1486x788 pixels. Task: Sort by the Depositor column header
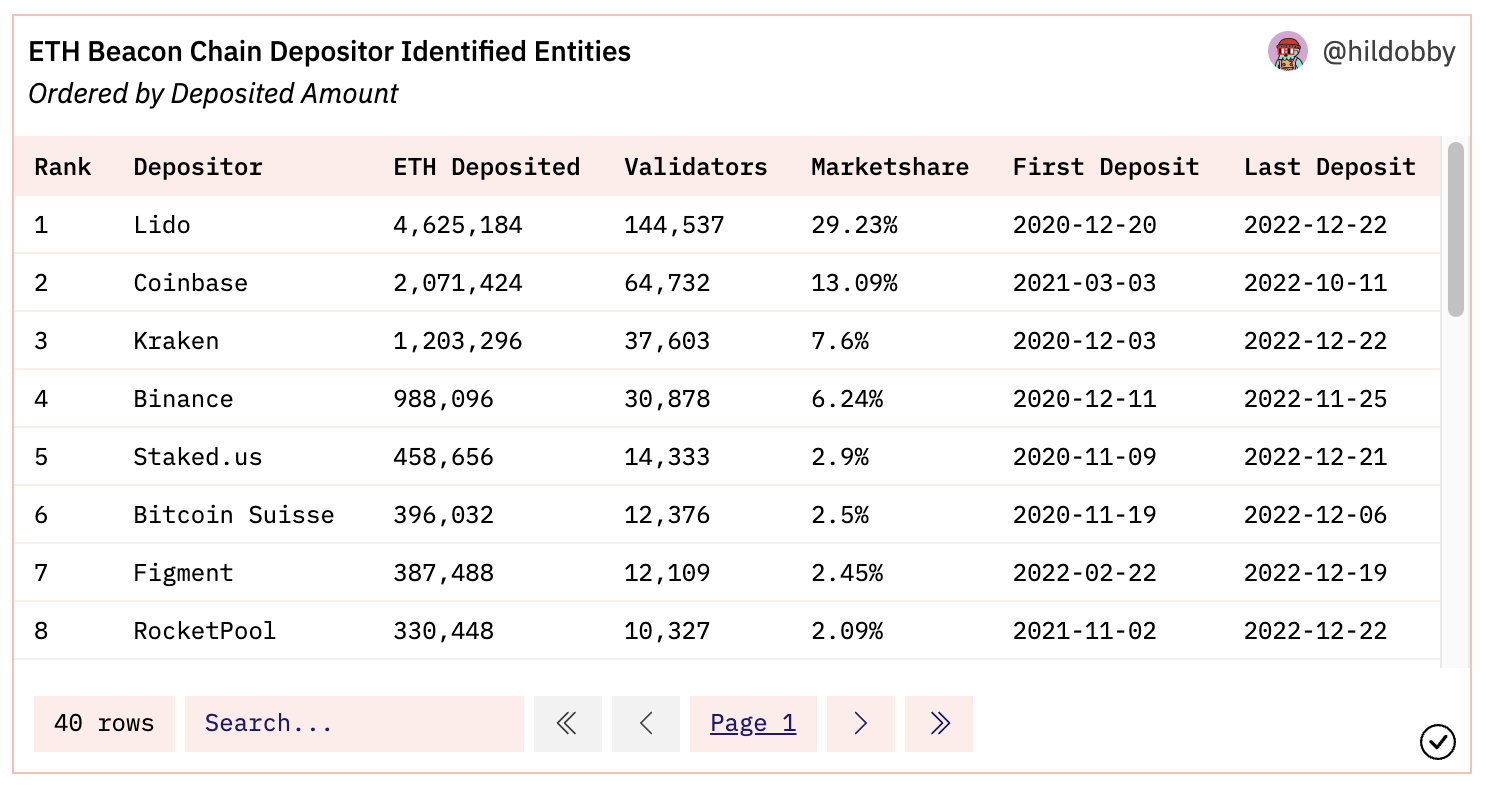point(198,167)
